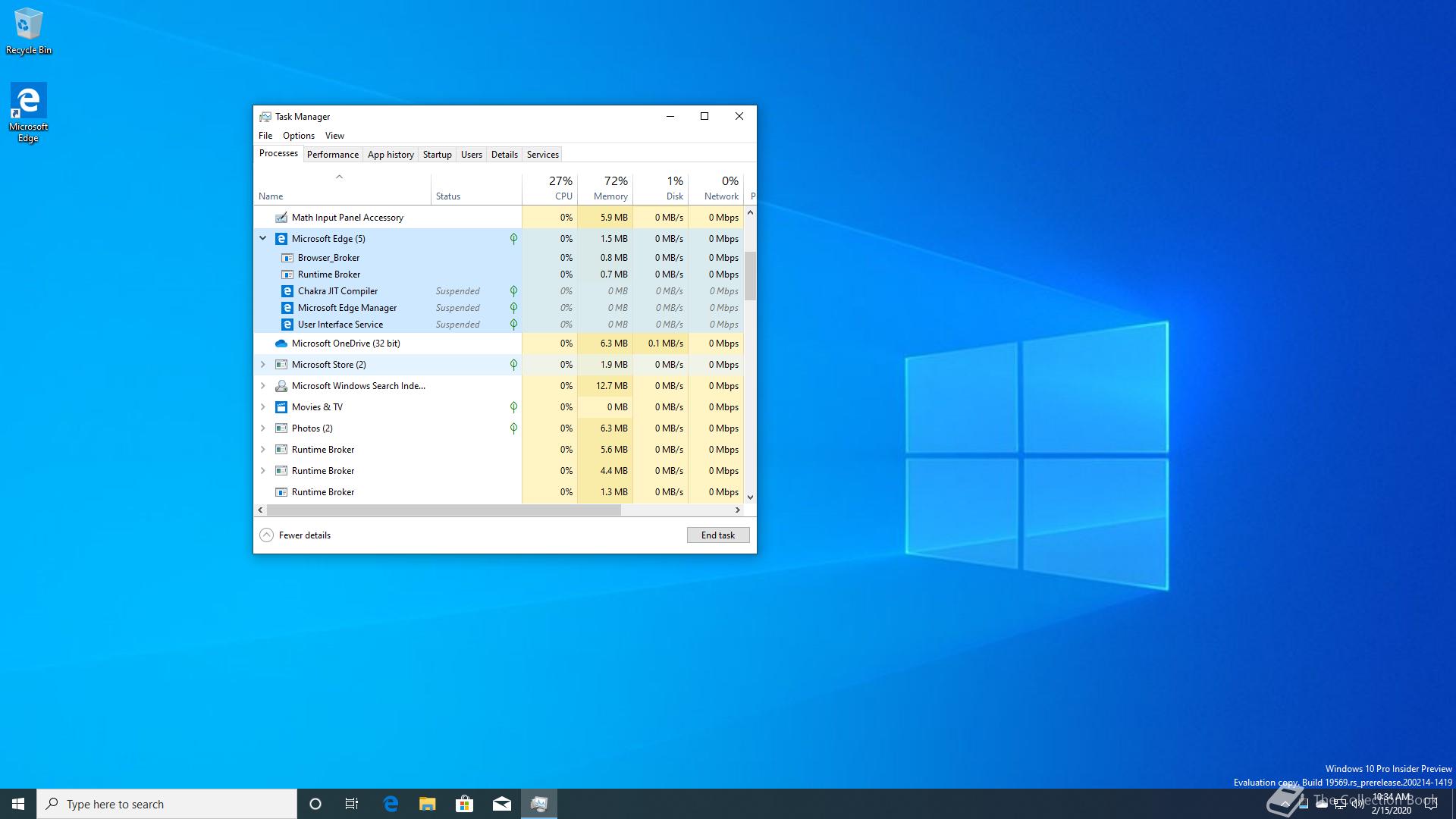Sort by the Memory column header
Viewport: 1456px width, 819px height.
pos(605,190)
